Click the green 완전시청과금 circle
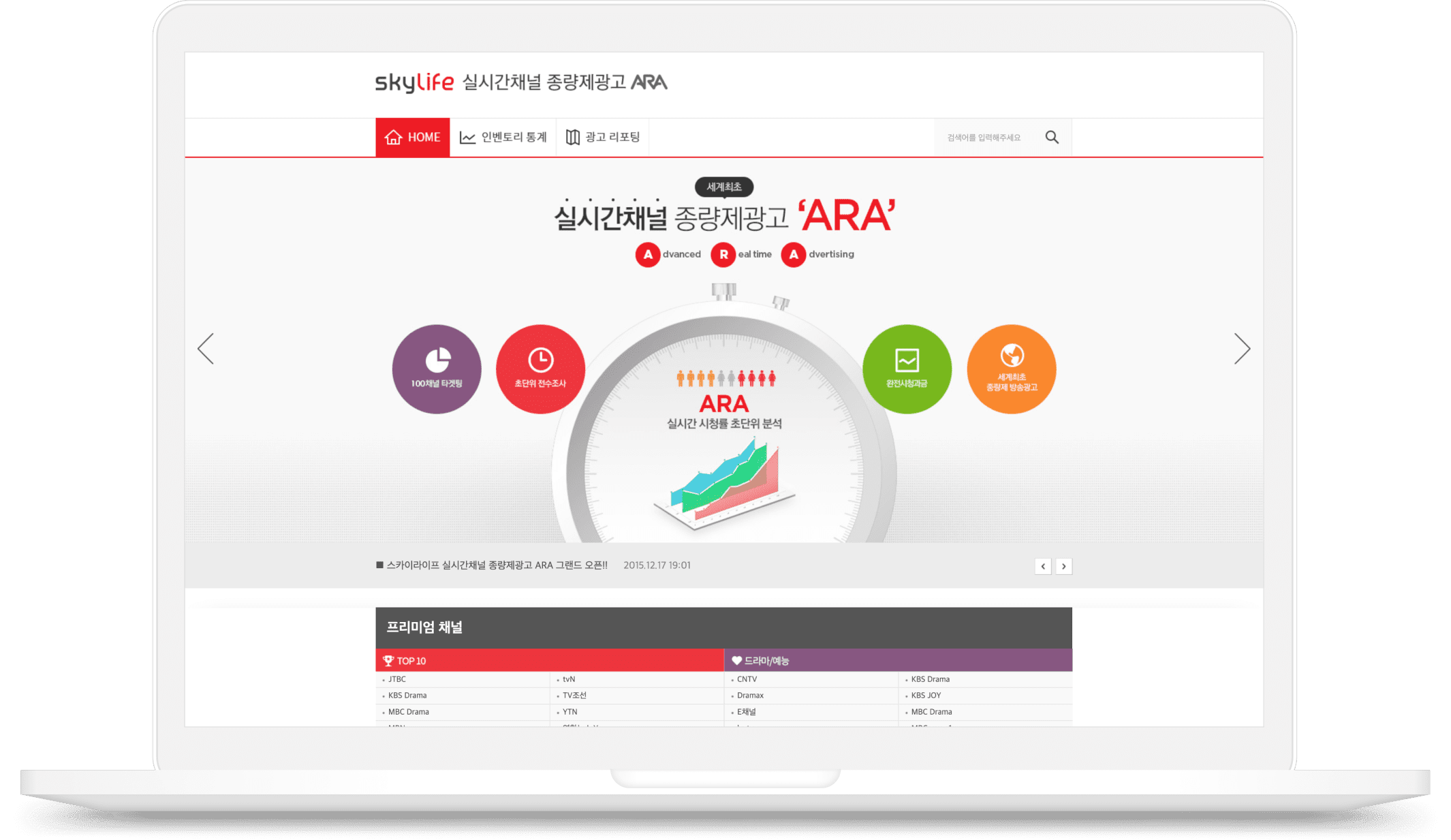The image size is (1451, 840). tap(907, 369)
